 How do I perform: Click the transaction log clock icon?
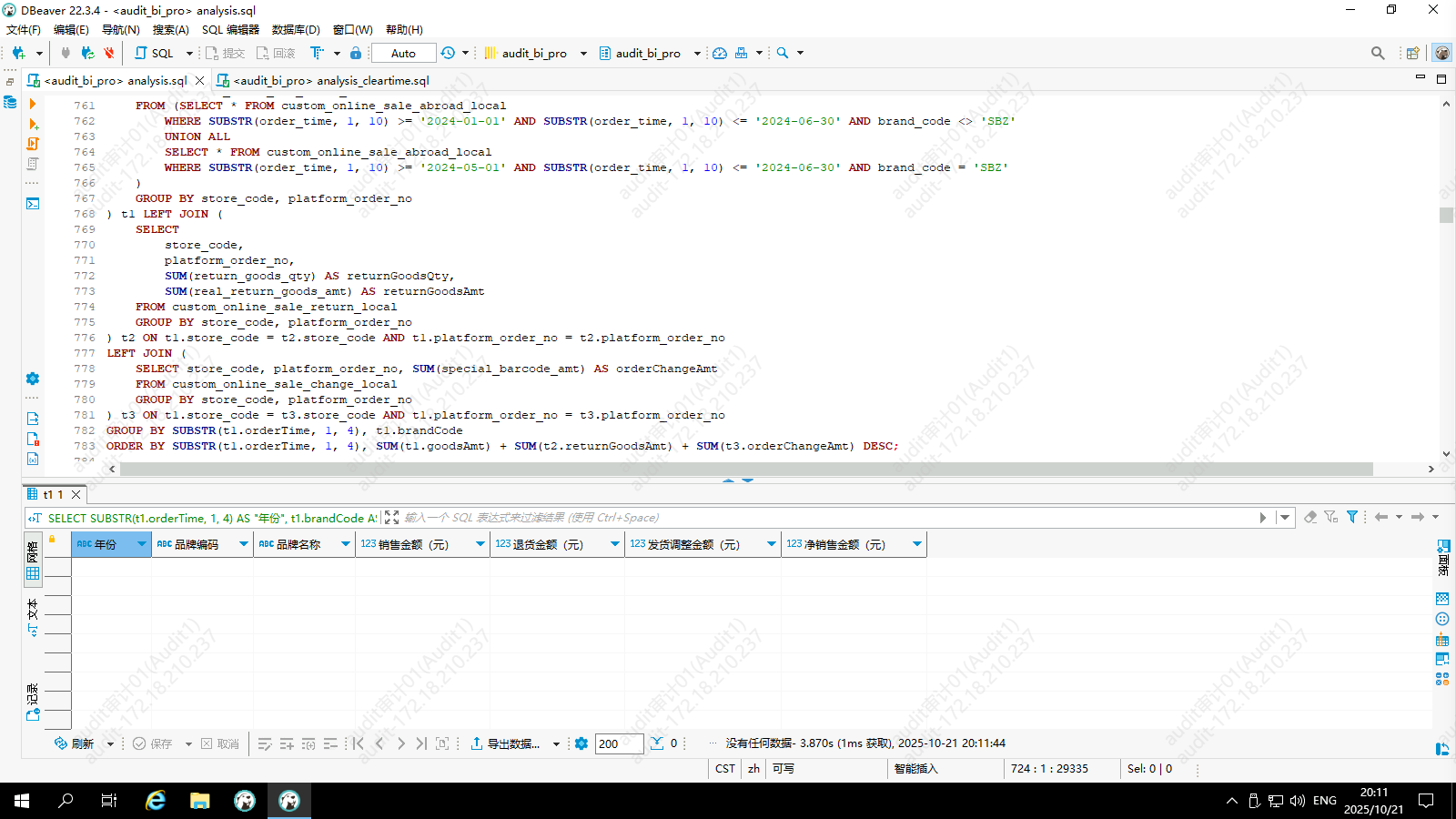pos(448,53)
